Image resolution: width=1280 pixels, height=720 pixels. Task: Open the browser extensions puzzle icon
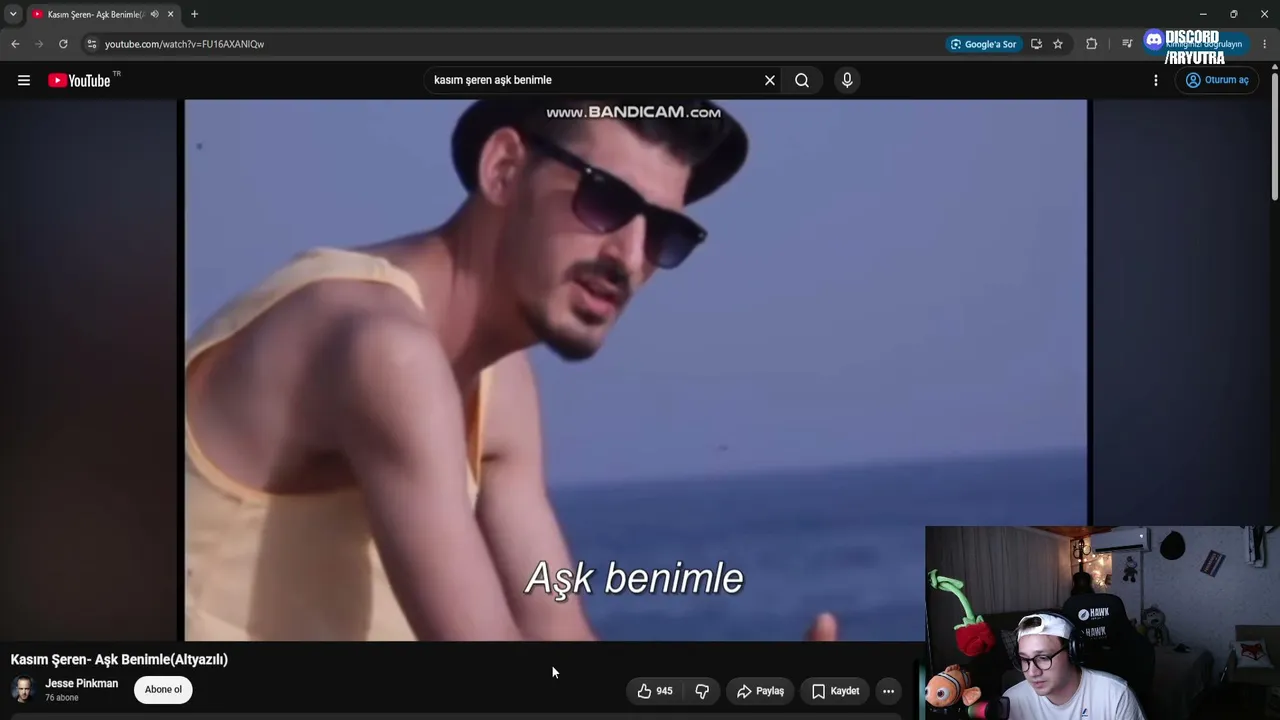[1091, 44]
